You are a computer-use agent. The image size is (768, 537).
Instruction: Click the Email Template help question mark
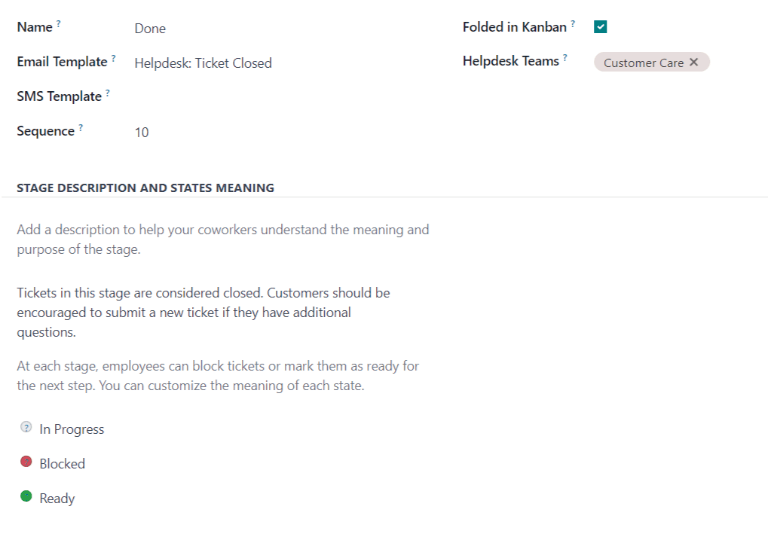tap(114, 58)
